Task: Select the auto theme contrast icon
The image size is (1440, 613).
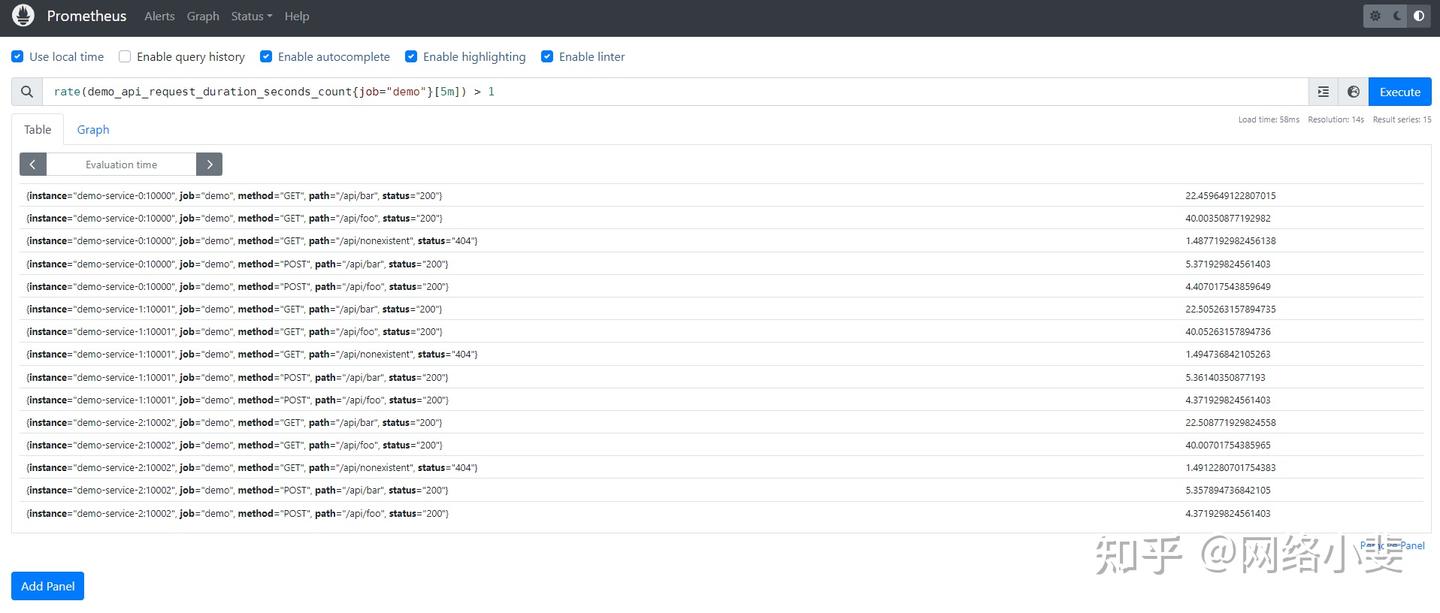Action: click(x=1418, y=16)
